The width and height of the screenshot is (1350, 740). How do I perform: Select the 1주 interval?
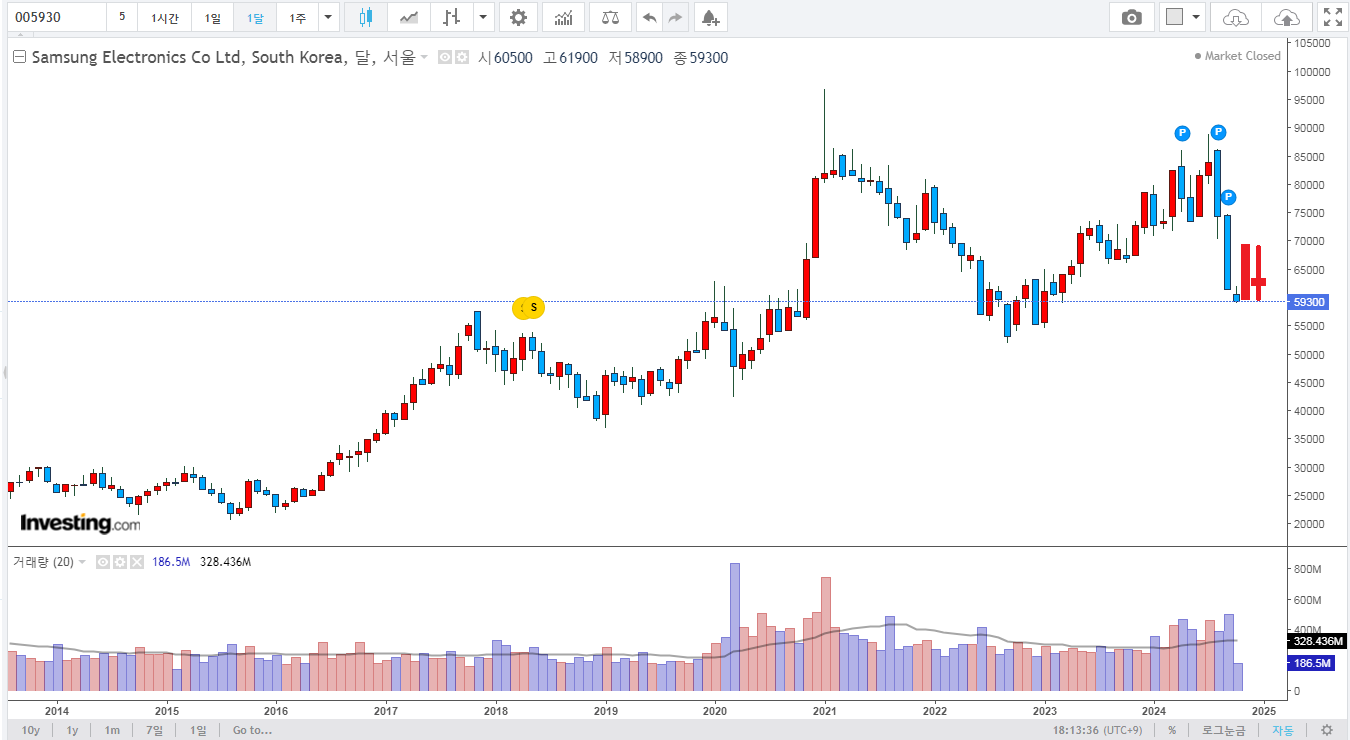click(x=297, y=17)
